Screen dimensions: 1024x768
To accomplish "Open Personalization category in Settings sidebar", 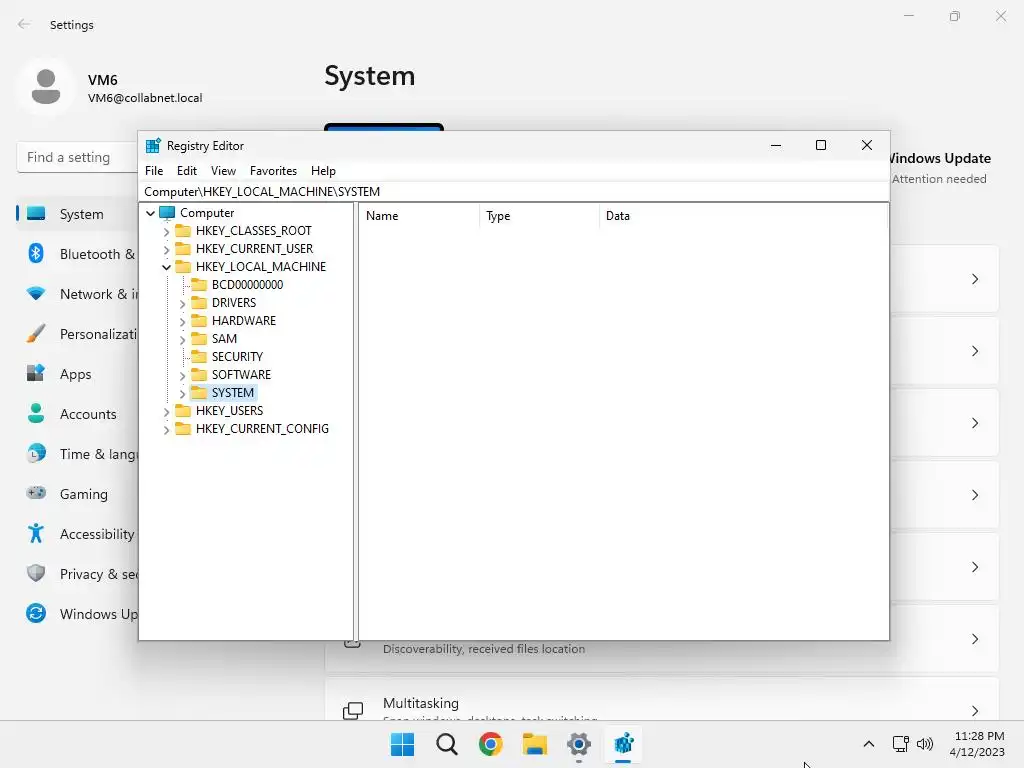I will click(77, 334).
